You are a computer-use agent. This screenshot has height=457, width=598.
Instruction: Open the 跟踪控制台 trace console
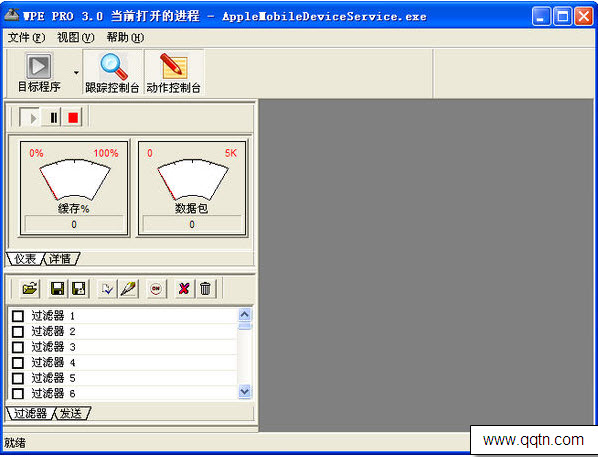pos(113,73)
